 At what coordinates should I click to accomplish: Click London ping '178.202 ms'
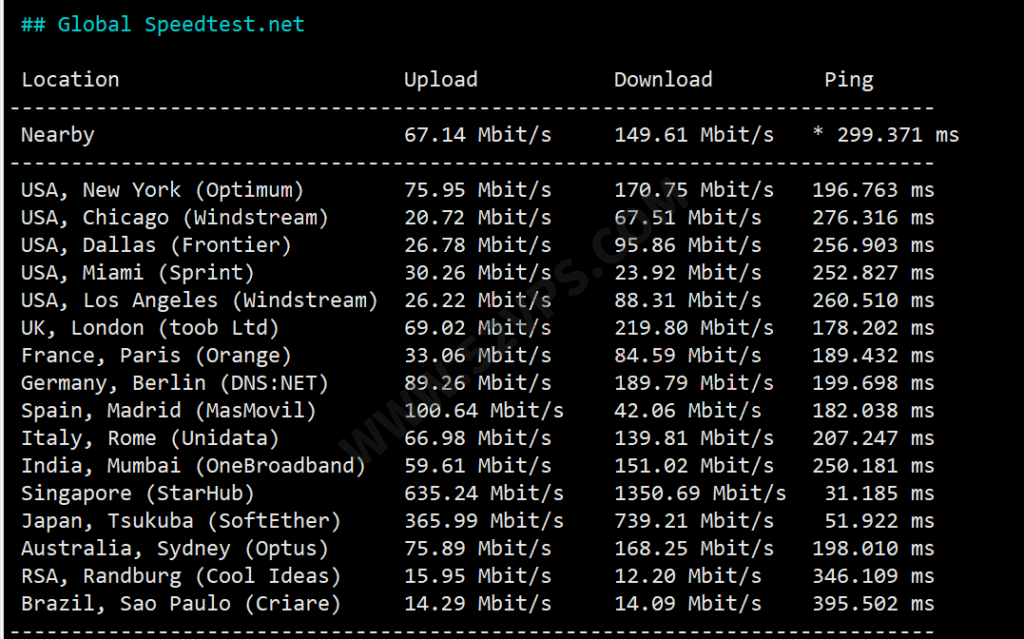pos(873,327)
